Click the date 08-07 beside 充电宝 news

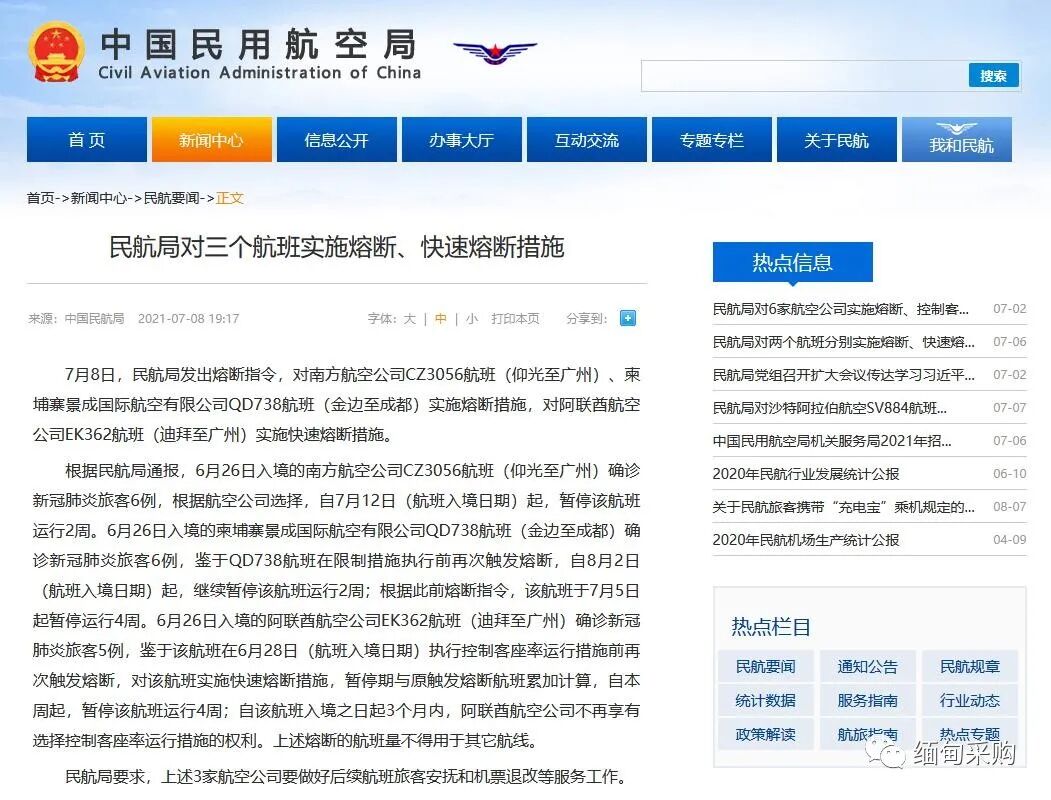point(1009,507)
